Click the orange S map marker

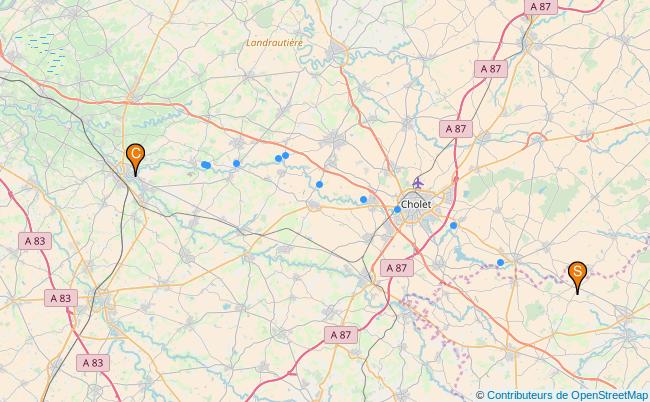tap(577, 277)
